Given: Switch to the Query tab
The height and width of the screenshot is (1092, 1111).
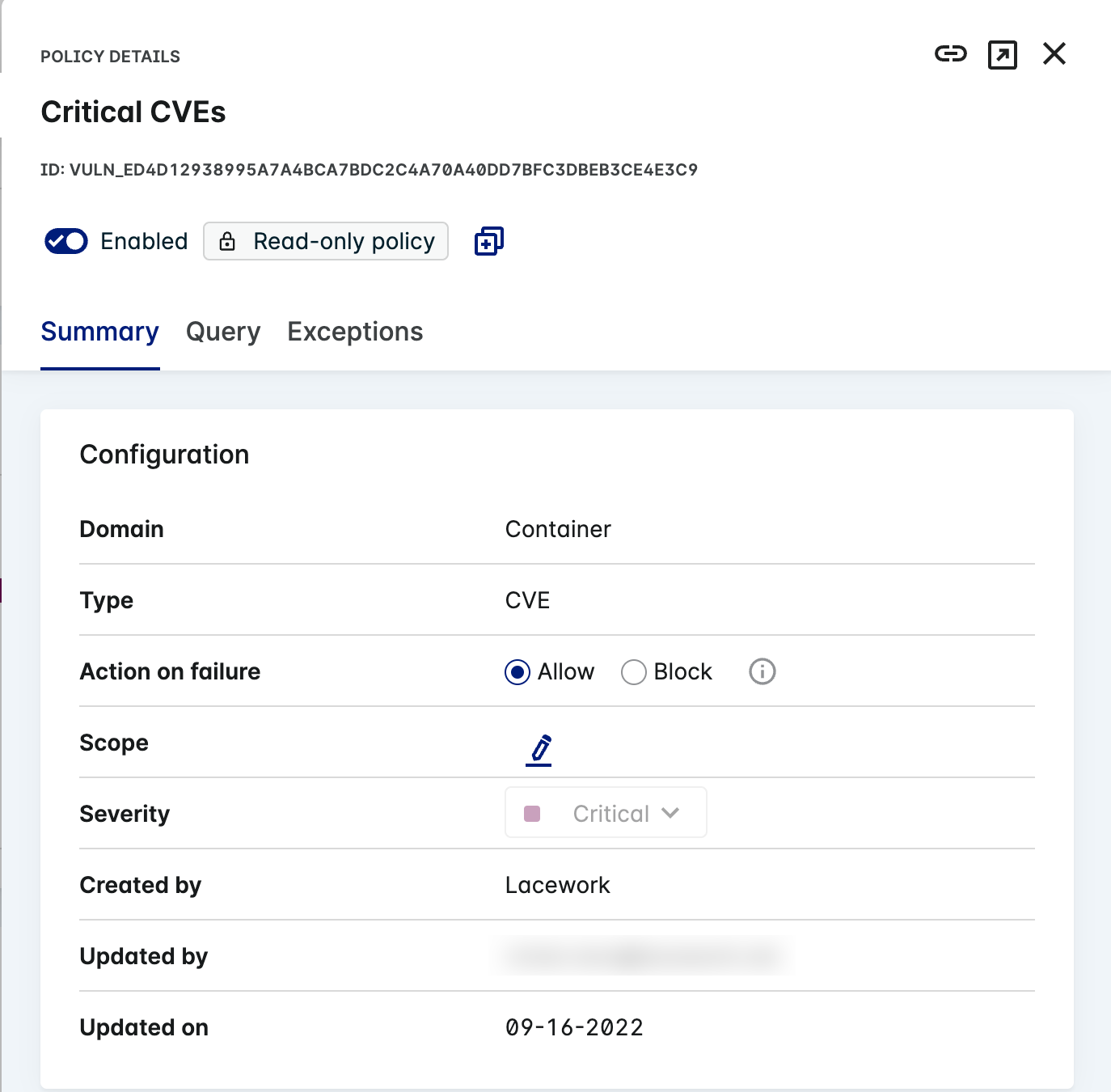Looking at the screenshot, I should pyautogui.click(x=222, y=332).
